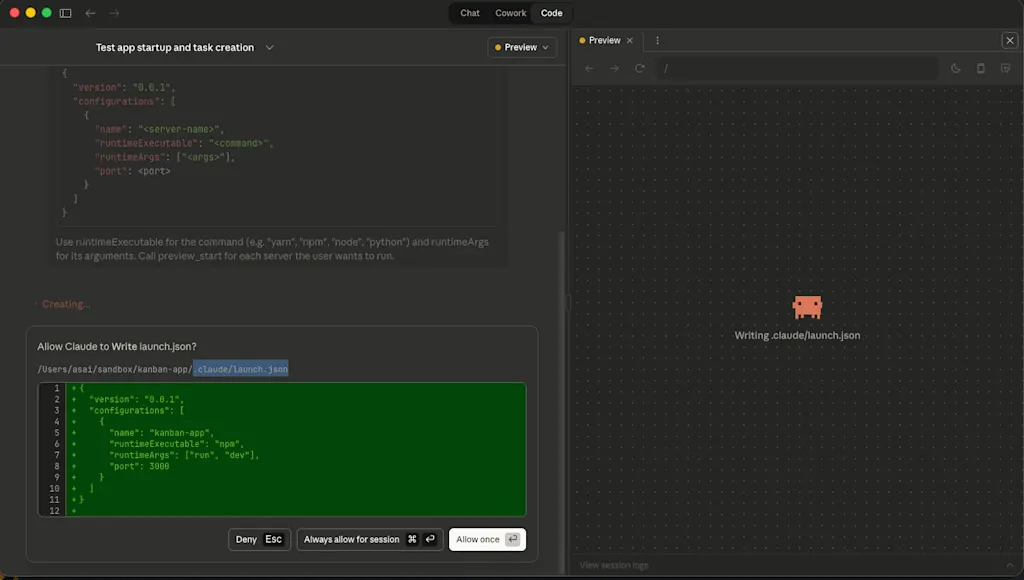The image size is (1024, 580).
Task: Expand the session title dropdown chevron
Action: (x=269, y=48)
